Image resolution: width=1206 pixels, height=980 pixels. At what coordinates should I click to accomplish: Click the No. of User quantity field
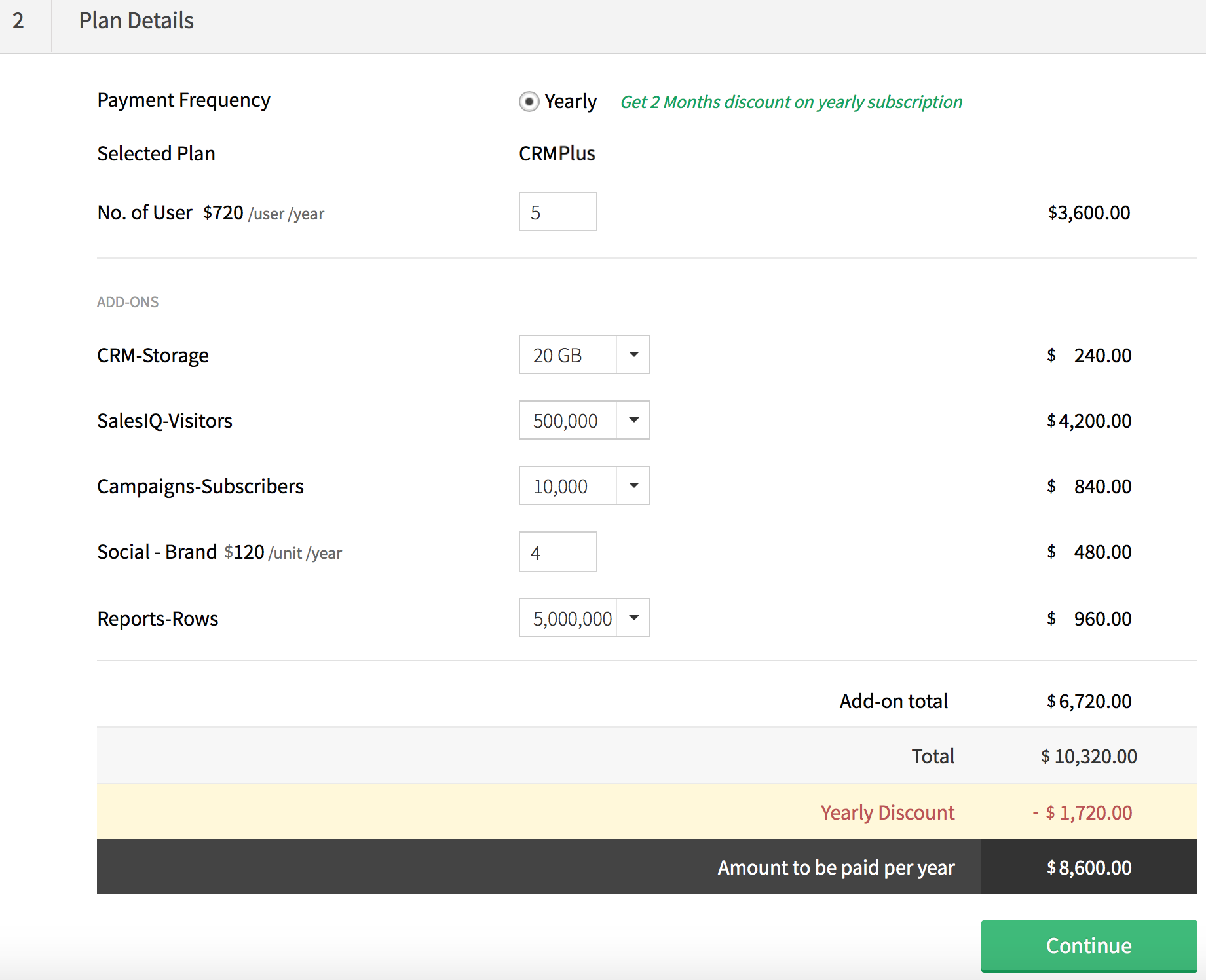tap(557, 212)
